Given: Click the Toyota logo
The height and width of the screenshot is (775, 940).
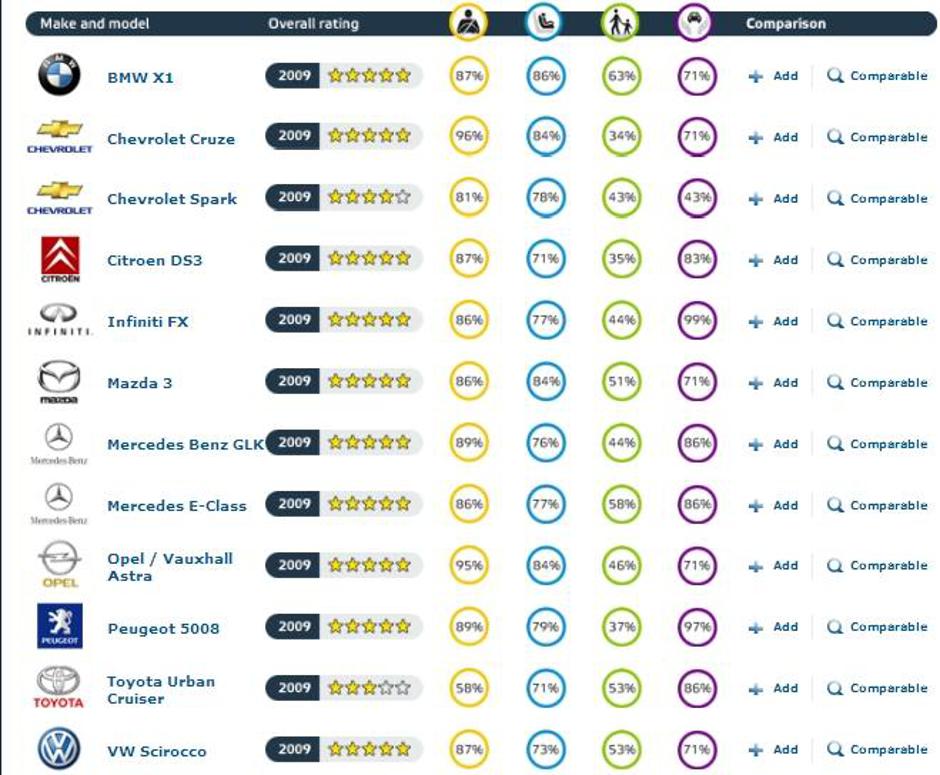Looking at the screenshot, I should [58, 686].
